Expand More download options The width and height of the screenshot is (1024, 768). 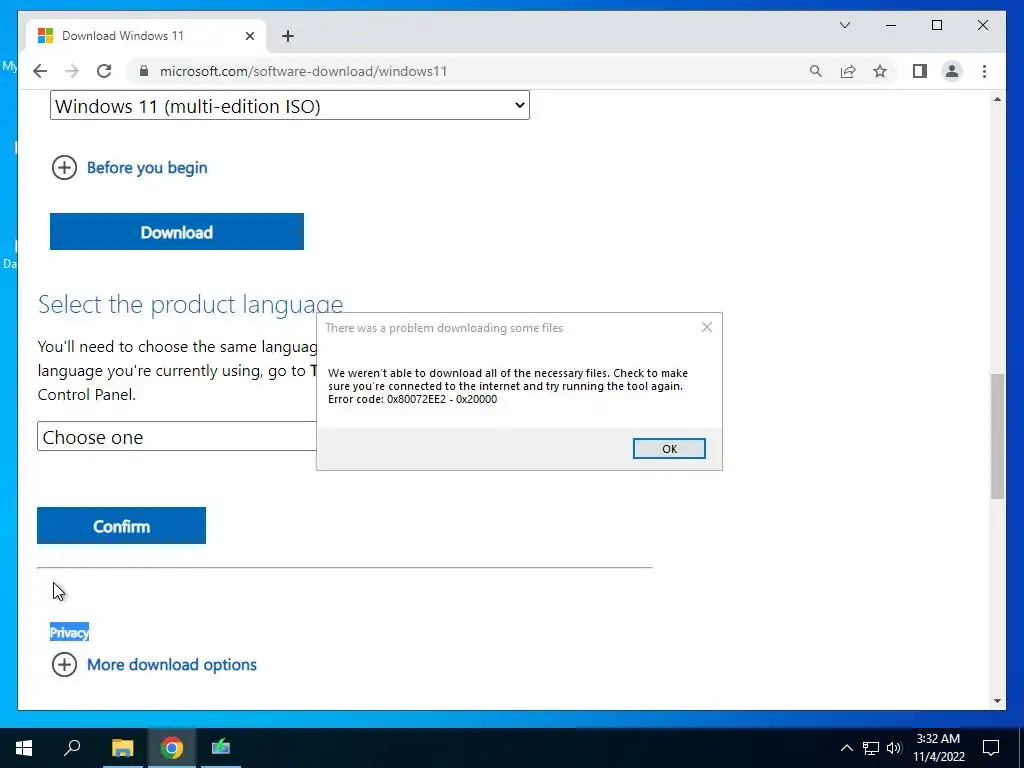pyautogui.click(x=154, y=665)
